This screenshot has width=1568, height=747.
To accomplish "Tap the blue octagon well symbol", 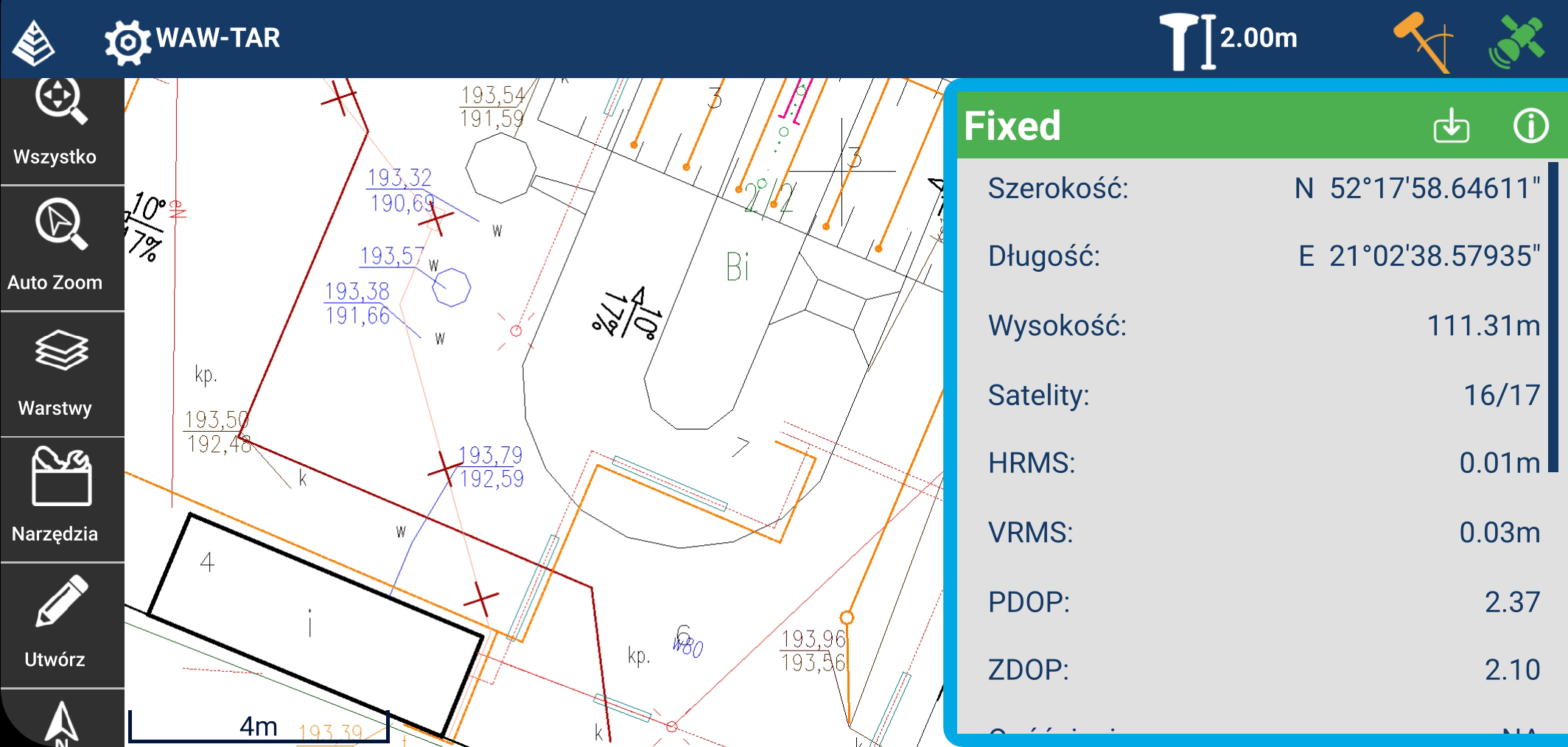I will [451, 287].
